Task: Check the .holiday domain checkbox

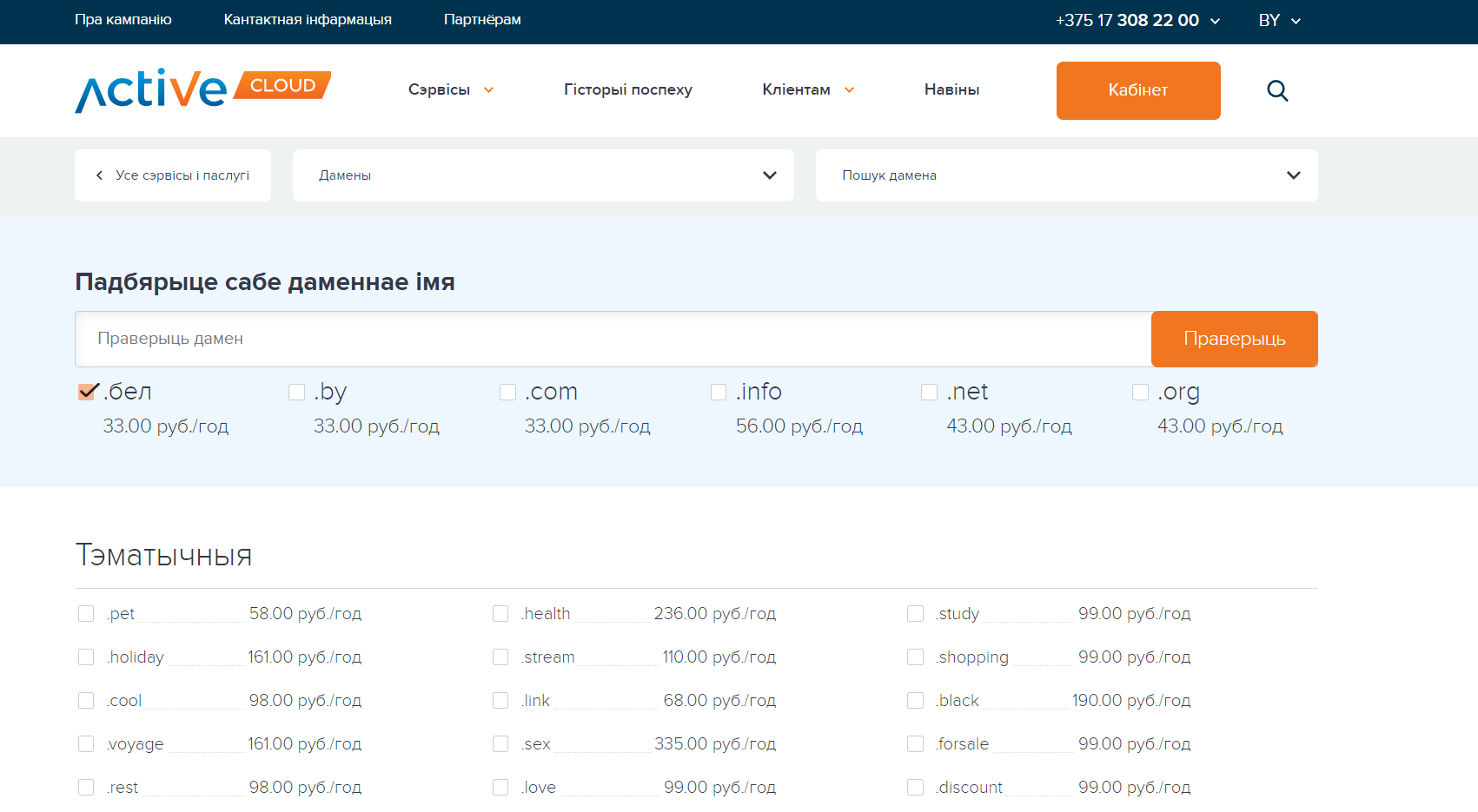Action: [86, 657]
